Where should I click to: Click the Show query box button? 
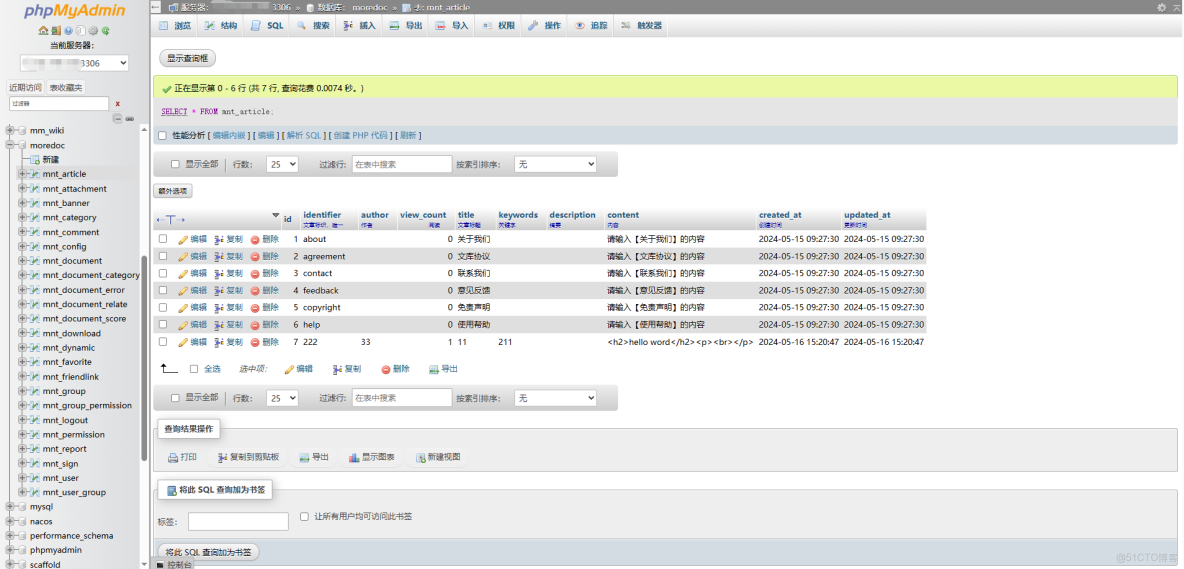188,58
